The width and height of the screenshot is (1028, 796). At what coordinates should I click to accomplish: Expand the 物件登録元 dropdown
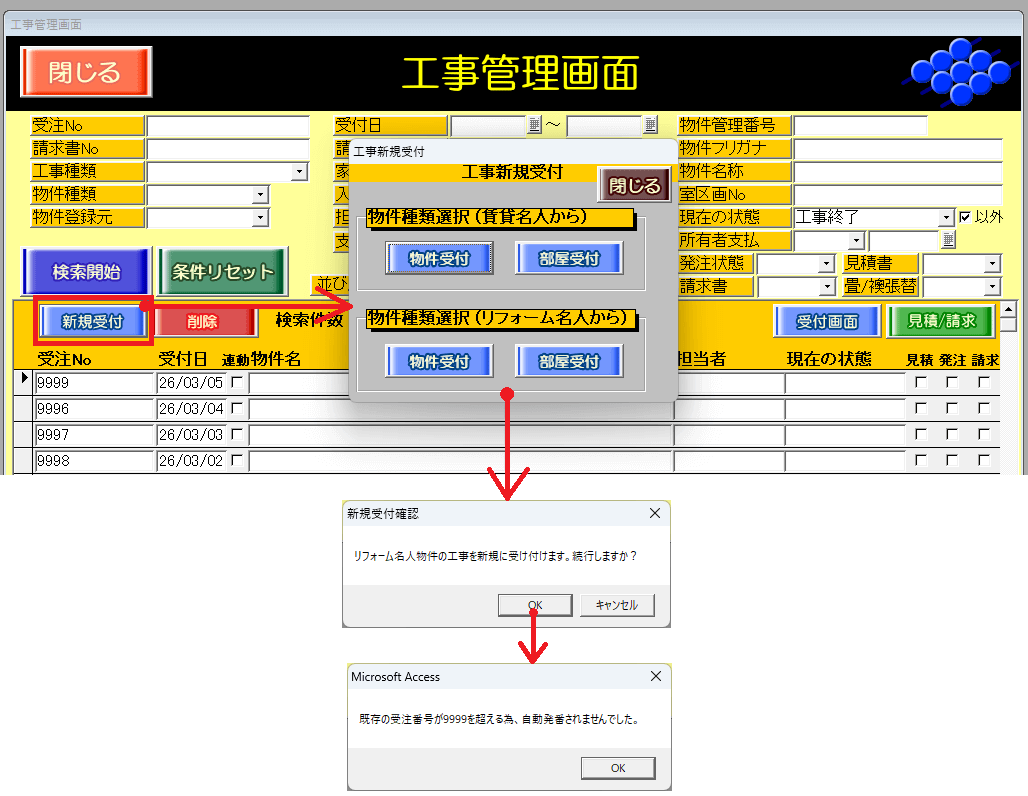[x=260, y=217]
